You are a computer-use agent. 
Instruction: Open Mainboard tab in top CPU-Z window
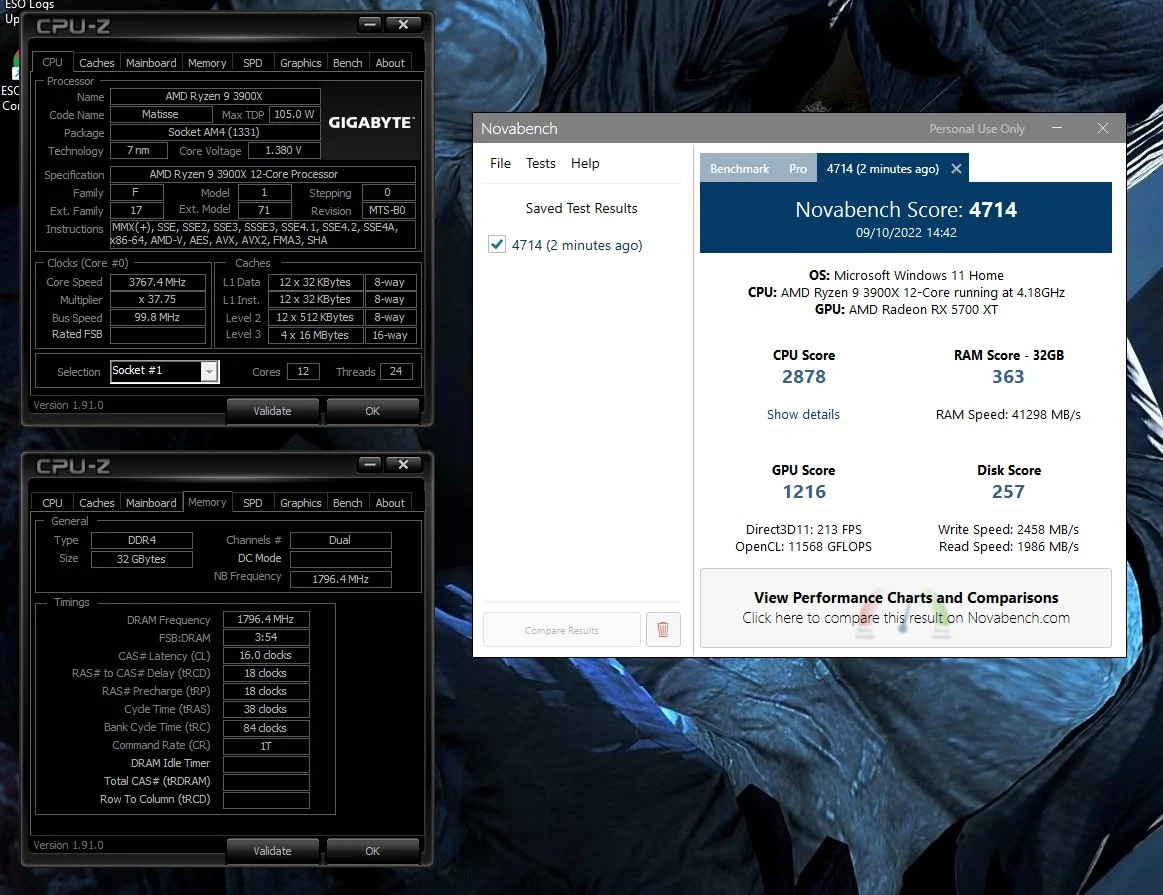(x=151, y=63)
